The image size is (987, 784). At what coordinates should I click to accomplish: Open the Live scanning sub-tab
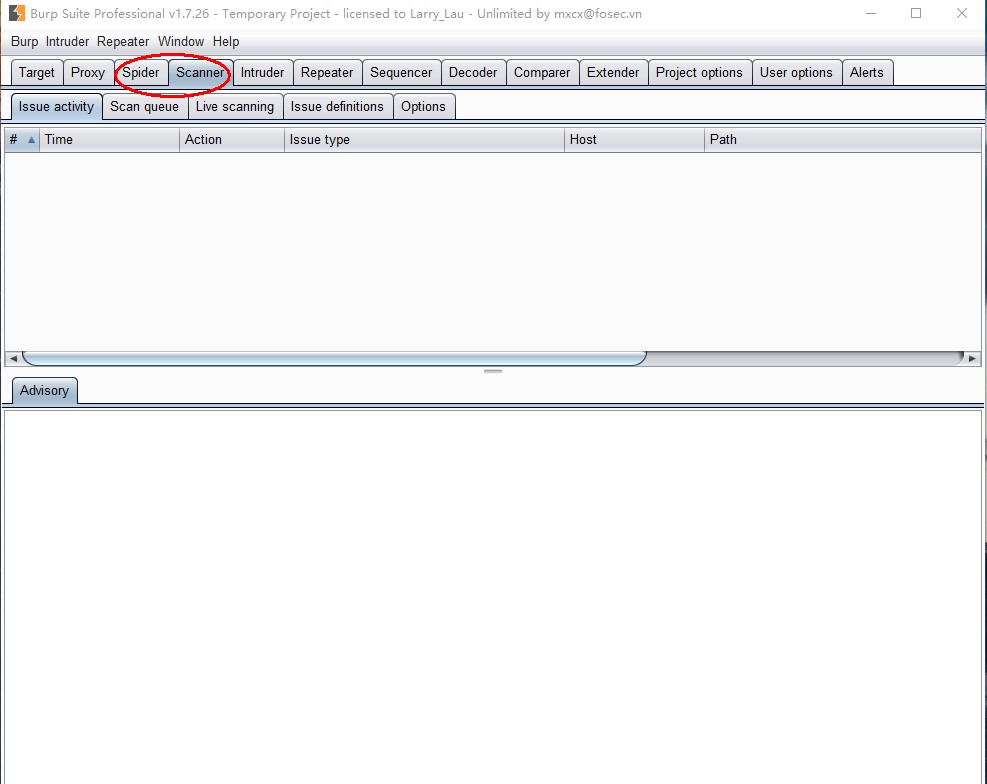point(235,106)
